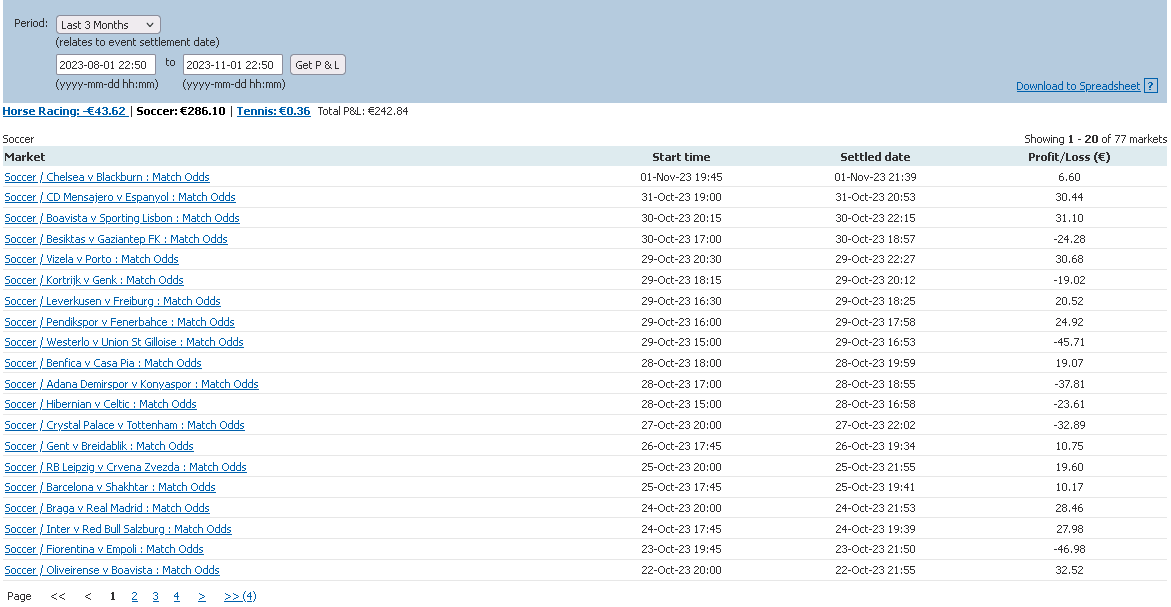Screen dimensions: 1171x607
Task: Click the -45.71 loss value
Action: (1069, 342)
